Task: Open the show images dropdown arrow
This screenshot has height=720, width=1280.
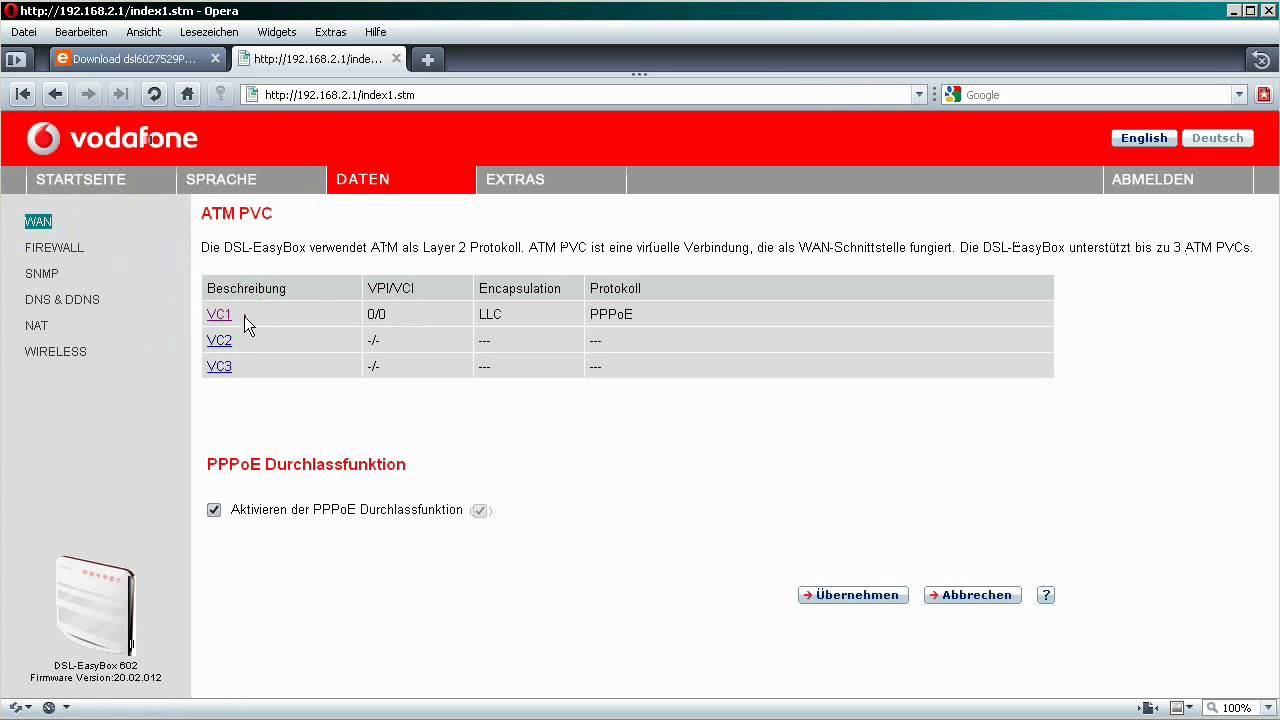Action: tap(1189, 708)
